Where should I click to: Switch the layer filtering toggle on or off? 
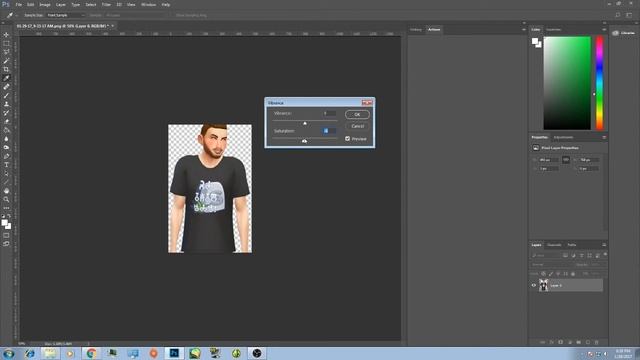[605, 254]
